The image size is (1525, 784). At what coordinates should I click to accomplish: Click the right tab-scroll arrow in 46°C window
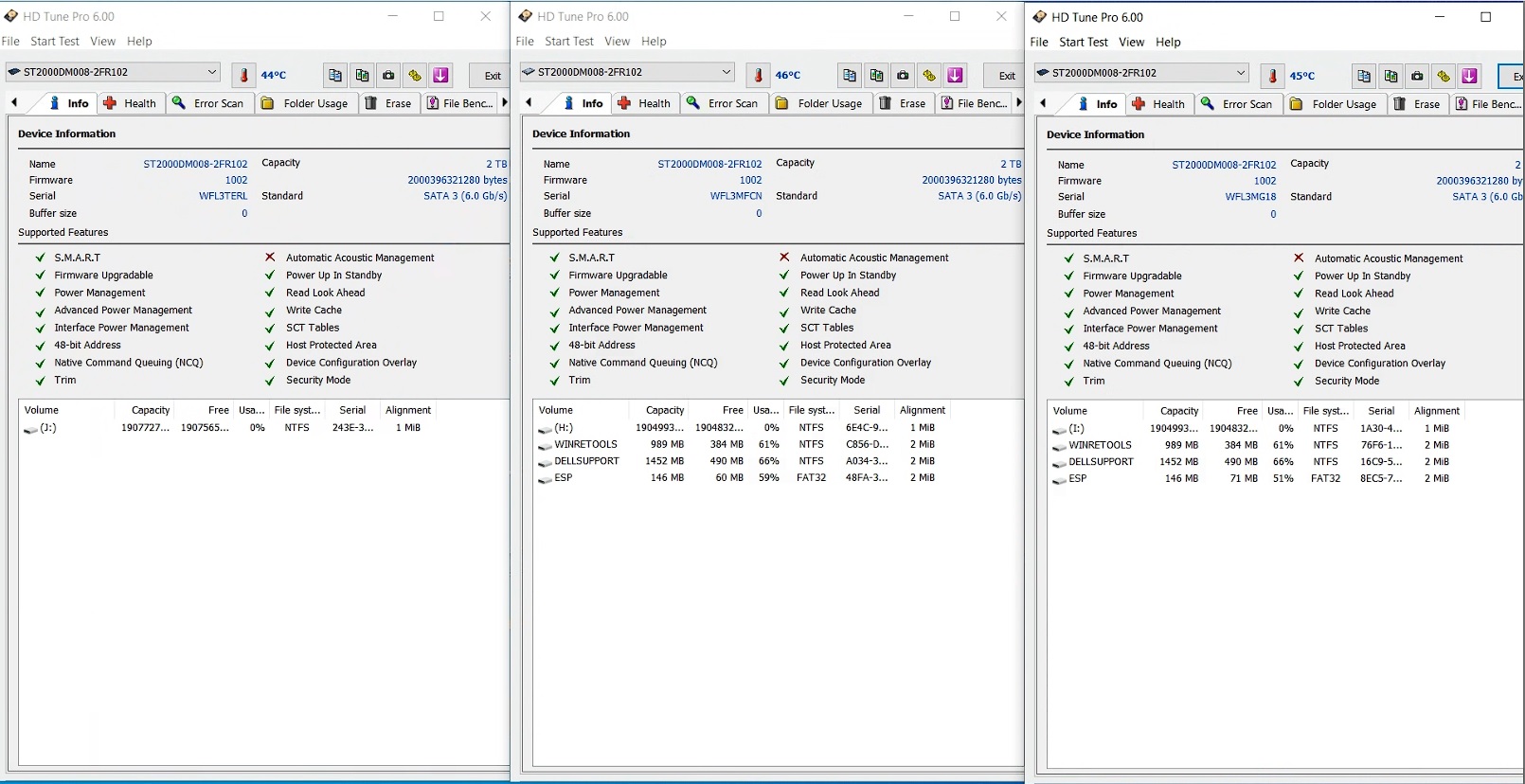tap(1019, 102)
